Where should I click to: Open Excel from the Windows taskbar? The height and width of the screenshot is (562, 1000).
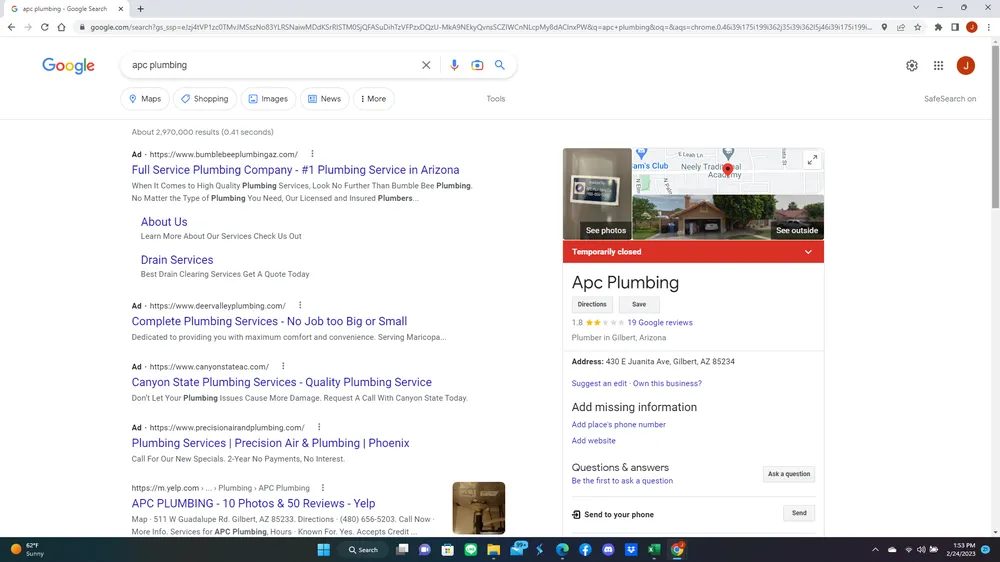[x=654, y=550]
